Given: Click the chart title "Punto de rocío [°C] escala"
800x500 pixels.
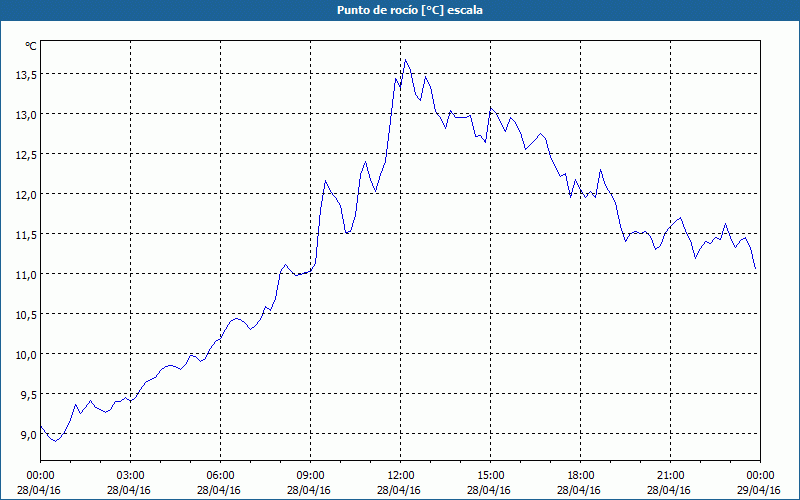Looking at the screenshot, I should pos(410,10).
